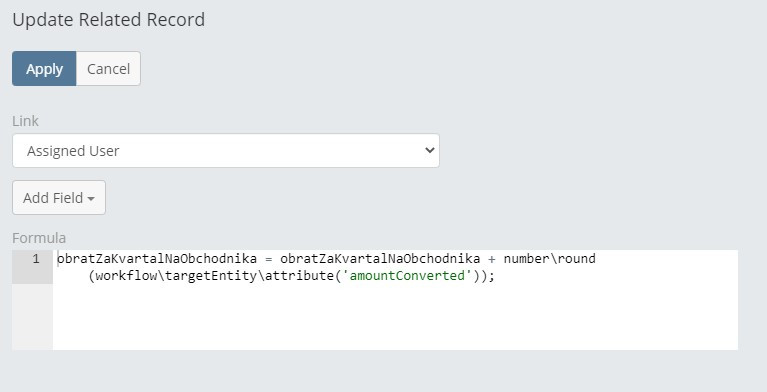Click the green 'amountConverted' string in formula
767x392 pixels.
[407, 276]
